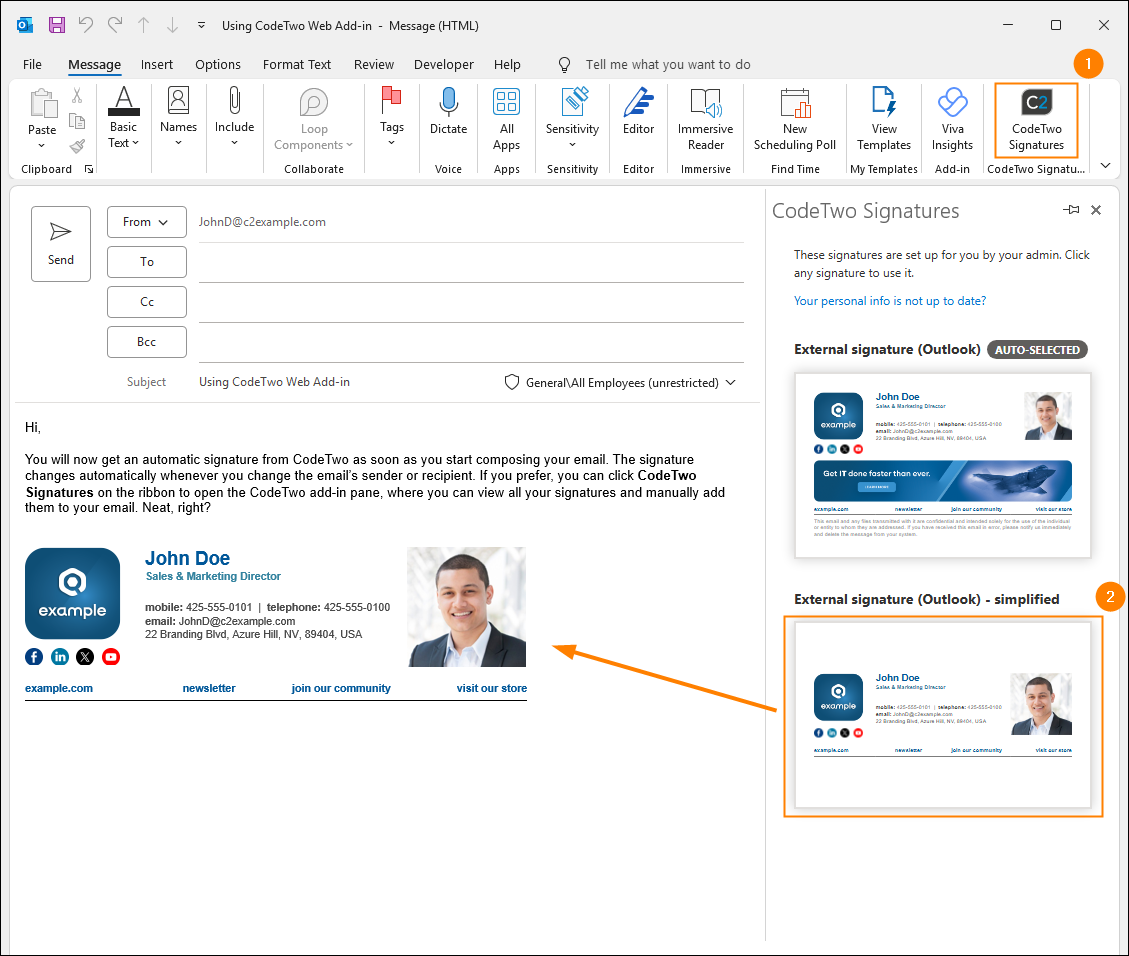Click the Facebook icon in email signature
Screen dimensions: 1129x956
[34, 657]
